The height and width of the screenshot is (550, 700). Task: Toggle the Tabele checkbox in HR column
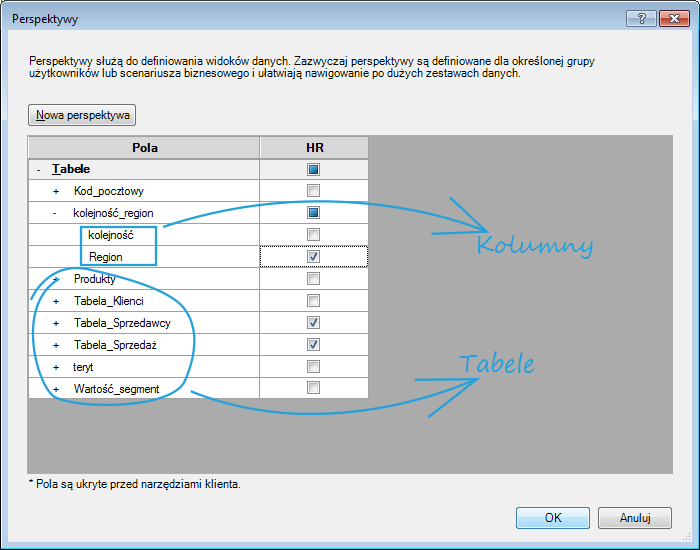click(314, 170)
